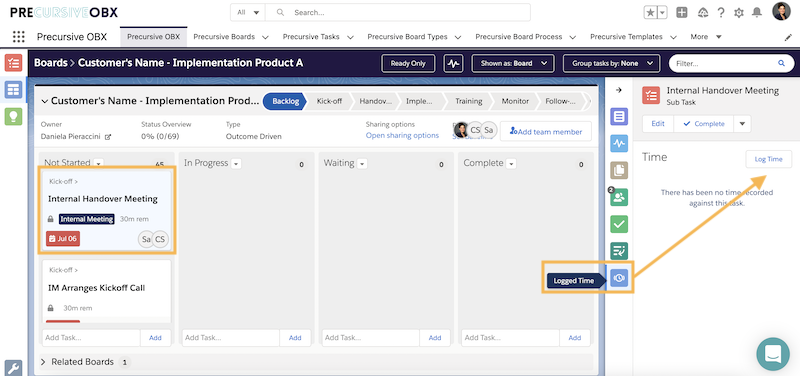Open the app launcher grid icon
This screenshot has width=800, height=376.
18,37
